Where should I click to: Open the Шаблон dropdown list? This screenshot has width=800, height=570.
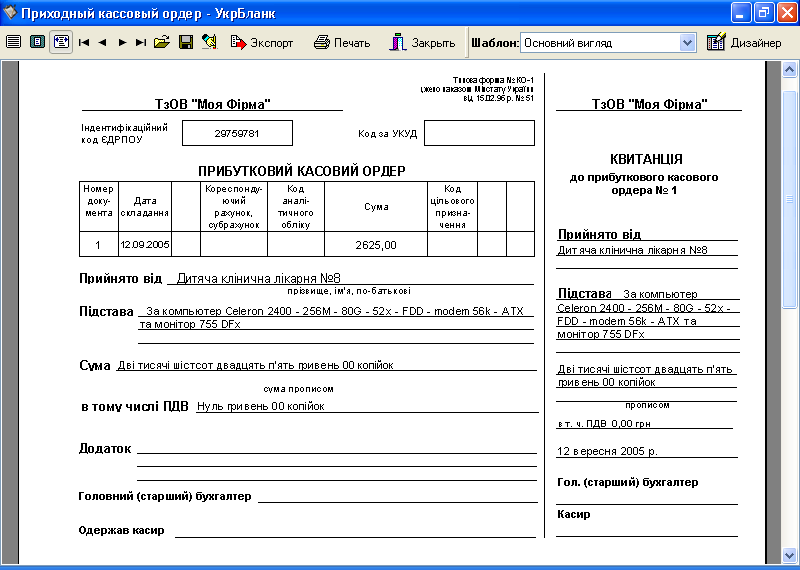tap(687, 43)
